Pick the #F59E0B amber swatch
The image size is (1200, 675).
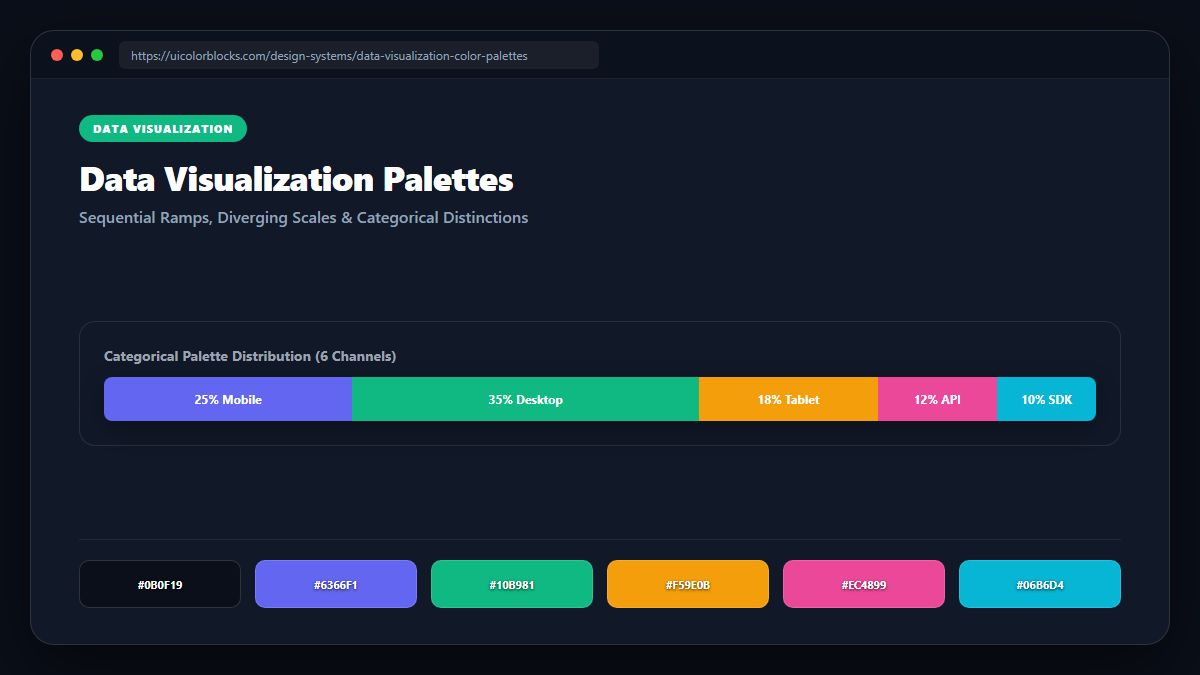click(x=688, y=584)
